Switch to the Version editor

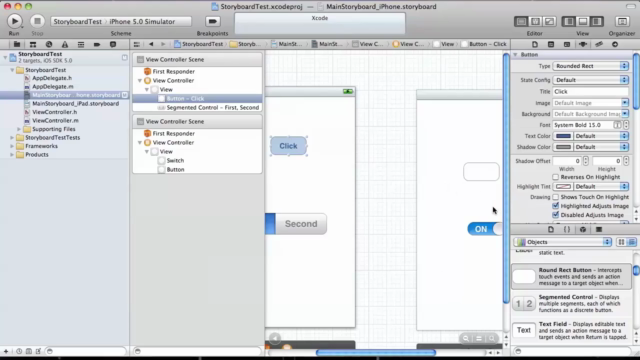pos(549,21)
